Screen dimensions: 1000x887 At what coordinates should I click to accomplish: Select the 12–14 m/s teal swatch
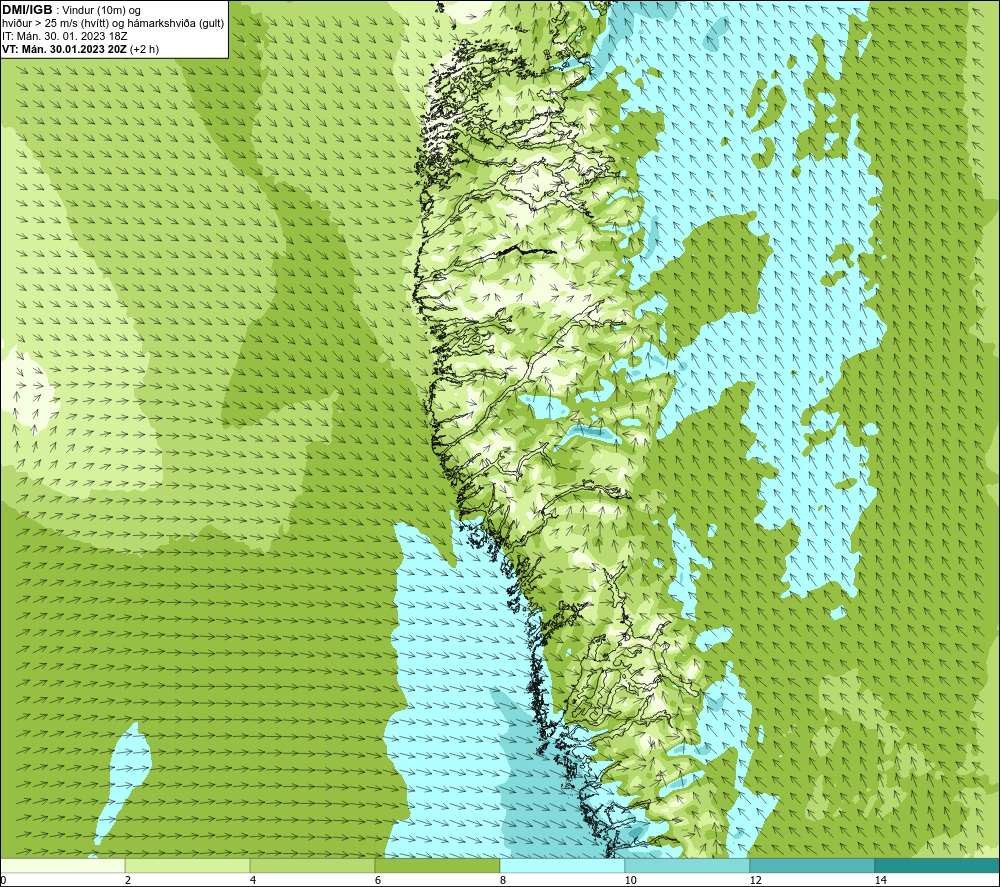[x=812, y=865]
